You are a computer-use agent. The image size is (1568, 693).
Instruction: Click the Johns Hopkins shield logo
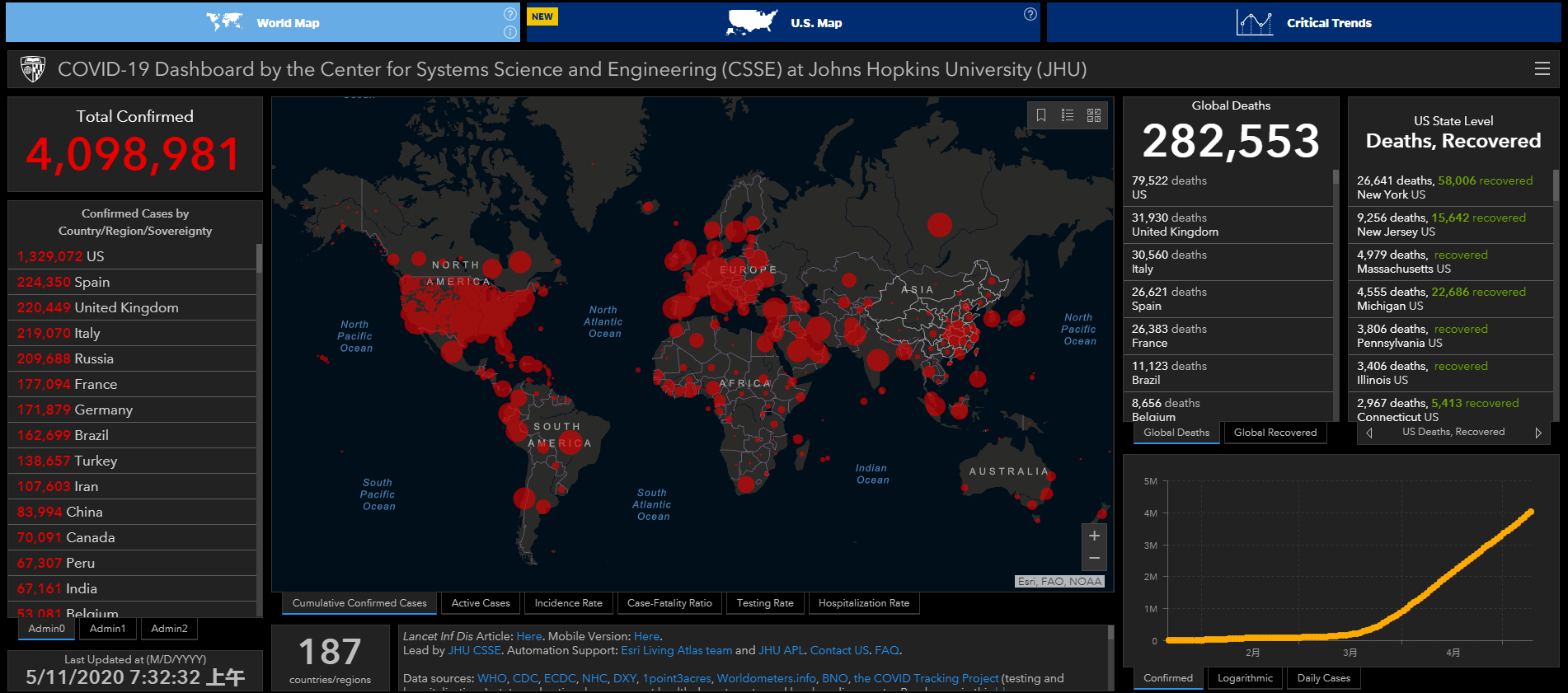pyautogui.click(x=33, y=69)
